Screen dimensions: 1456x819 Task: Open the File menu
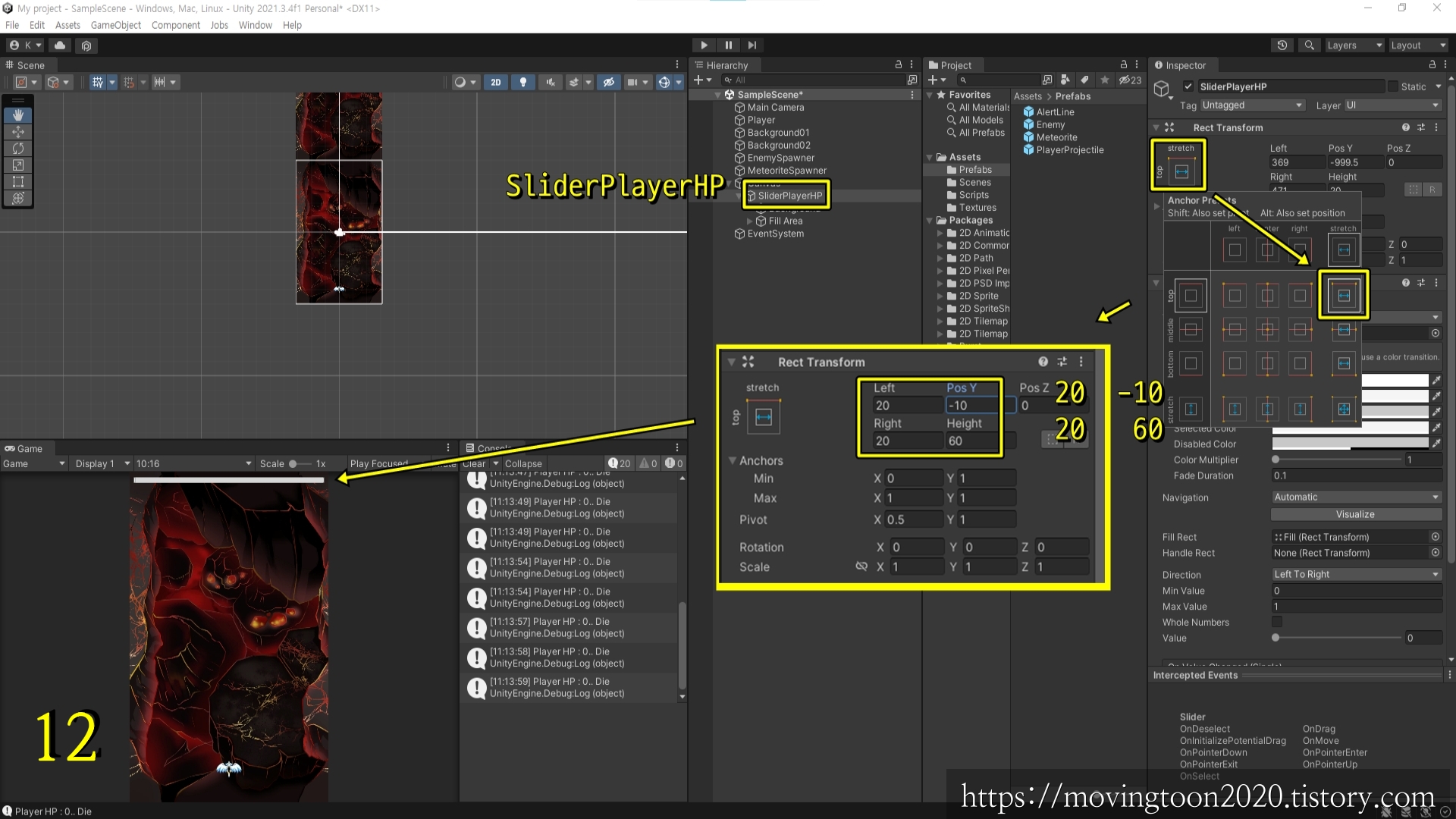pyautogui.click(x=12, y=25)
